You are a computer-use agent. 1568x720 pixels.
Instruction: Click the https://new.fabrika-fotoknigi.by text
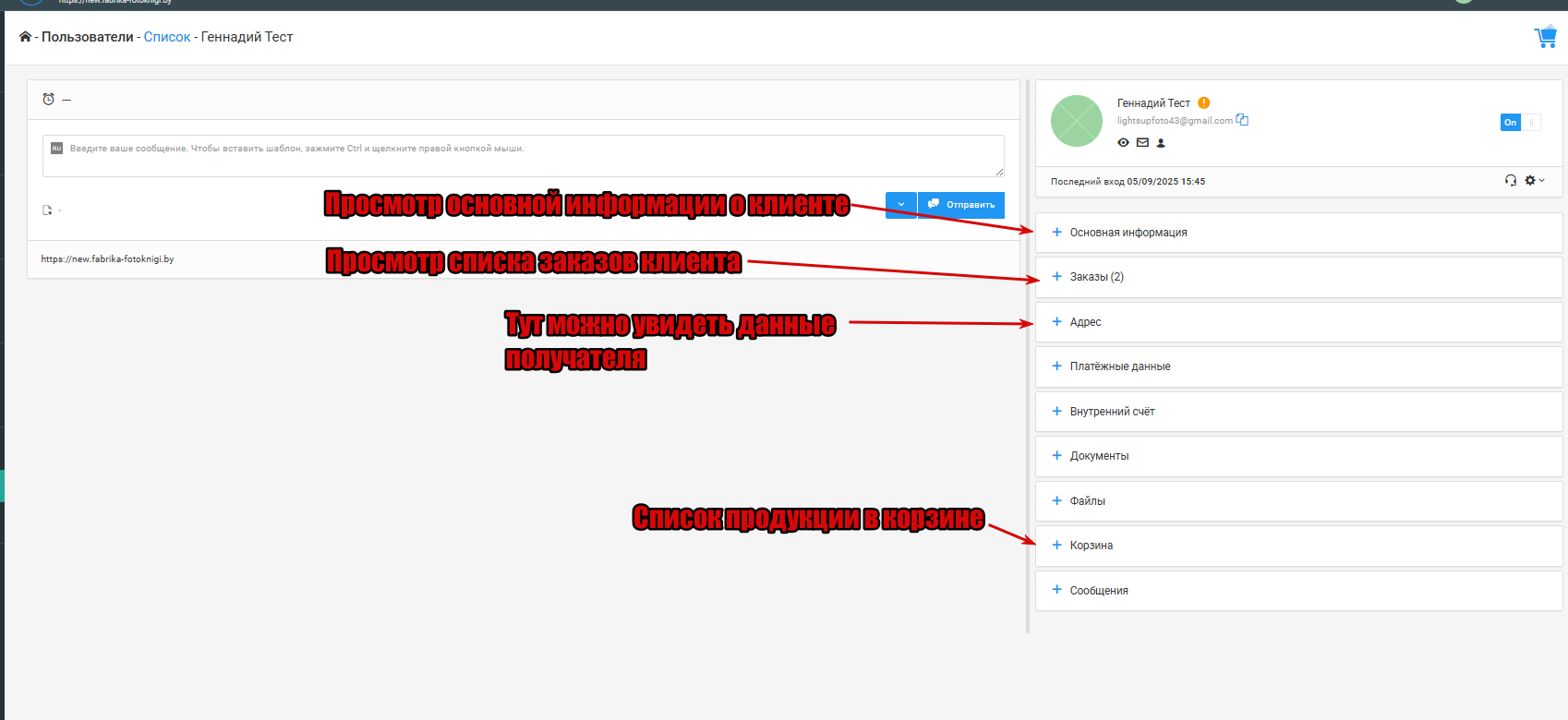click(107, 259)
